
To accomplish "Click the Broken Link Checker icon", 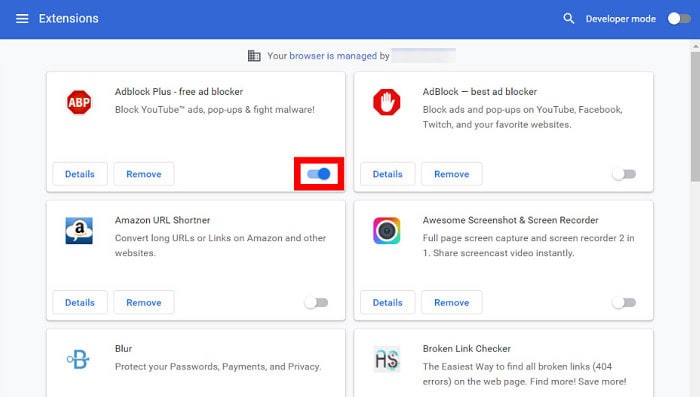I will click(x=387, y=359).
